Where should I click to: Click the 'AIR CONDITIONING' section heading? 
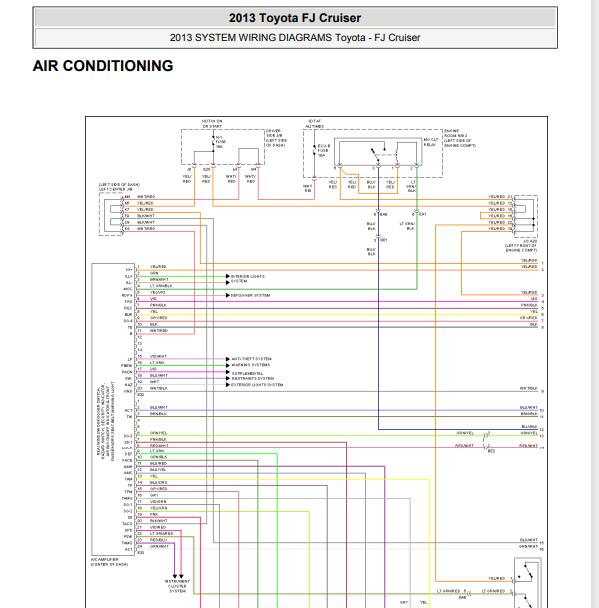103,66
